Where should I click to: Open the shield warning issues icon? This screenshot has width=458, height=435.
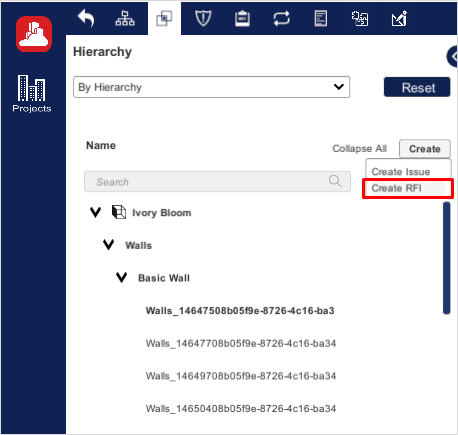[203, 18]
